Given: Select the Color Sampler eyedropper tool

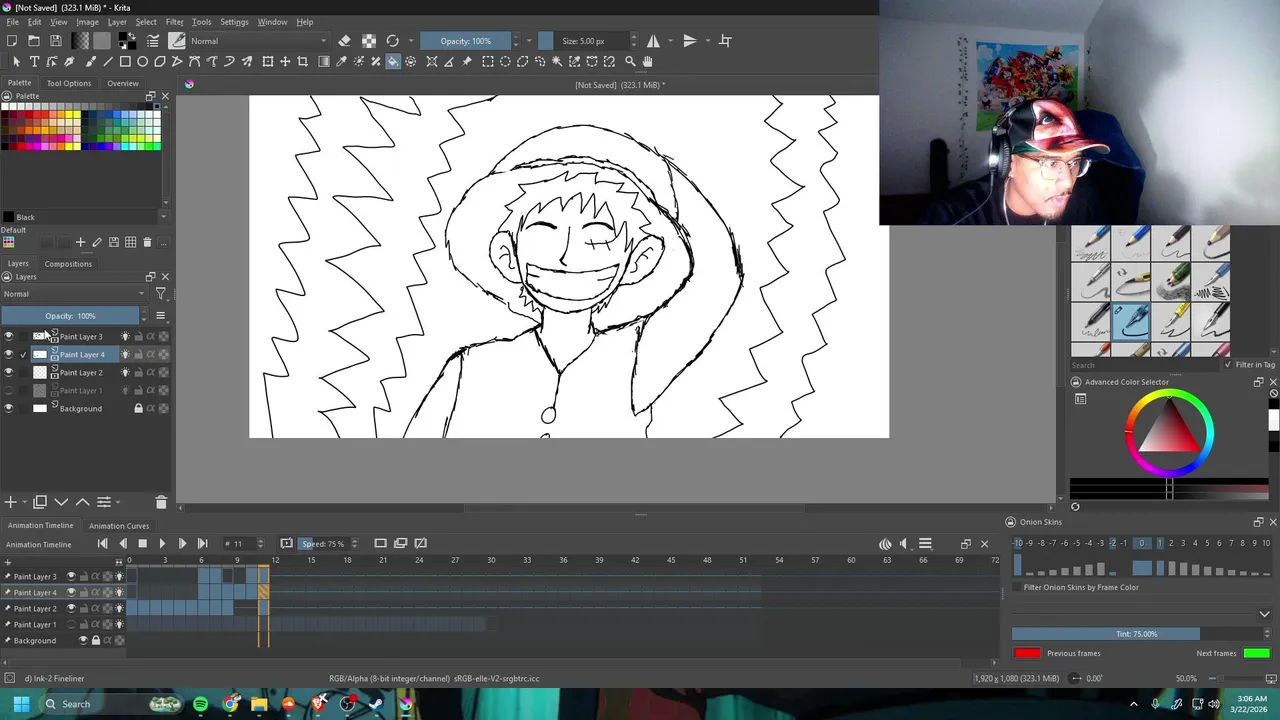Looking at the screenshot, I should pos(341,62).
